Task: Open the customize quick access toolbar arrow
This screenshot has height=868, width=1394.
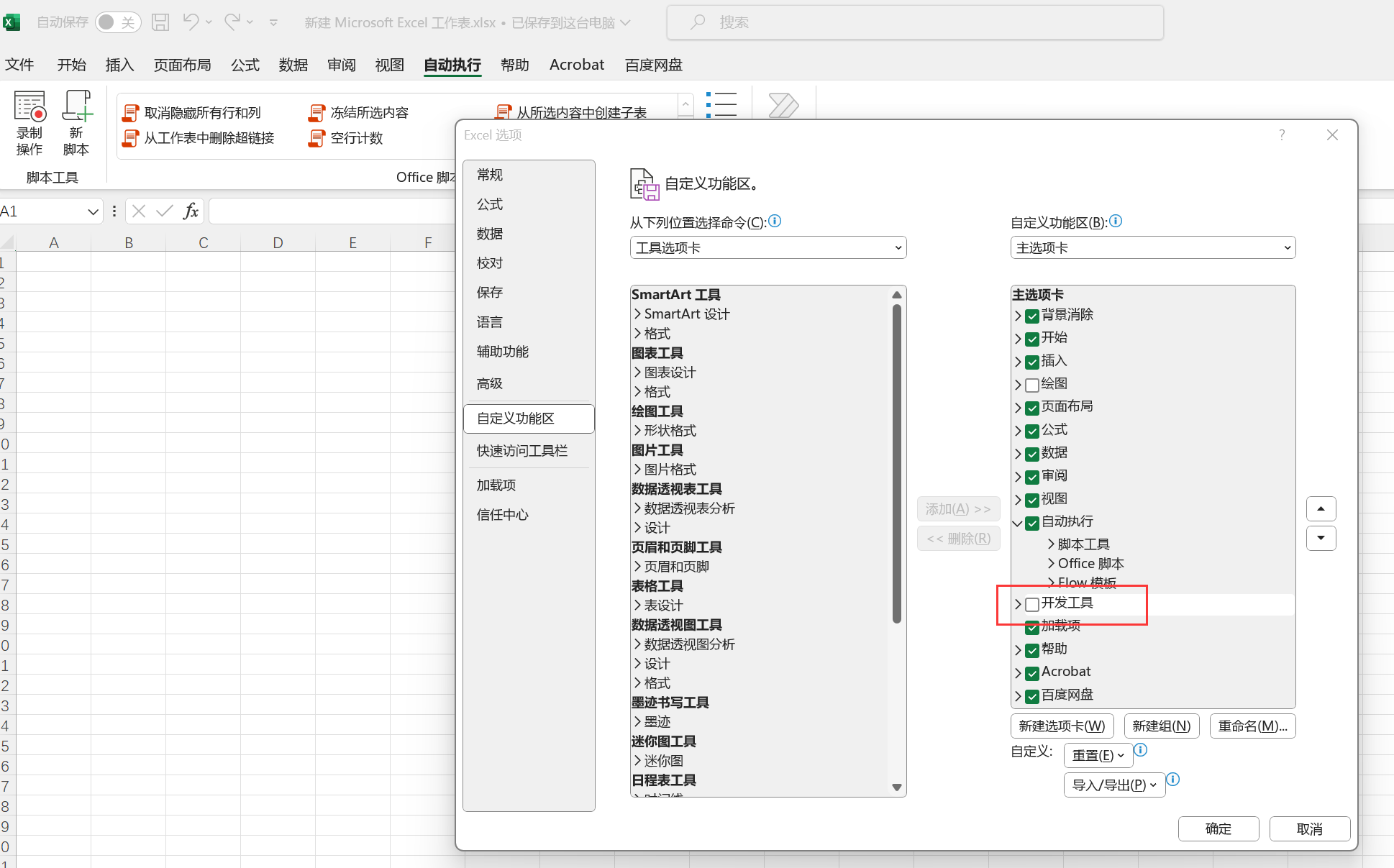Action: click(x=273, y=23)
